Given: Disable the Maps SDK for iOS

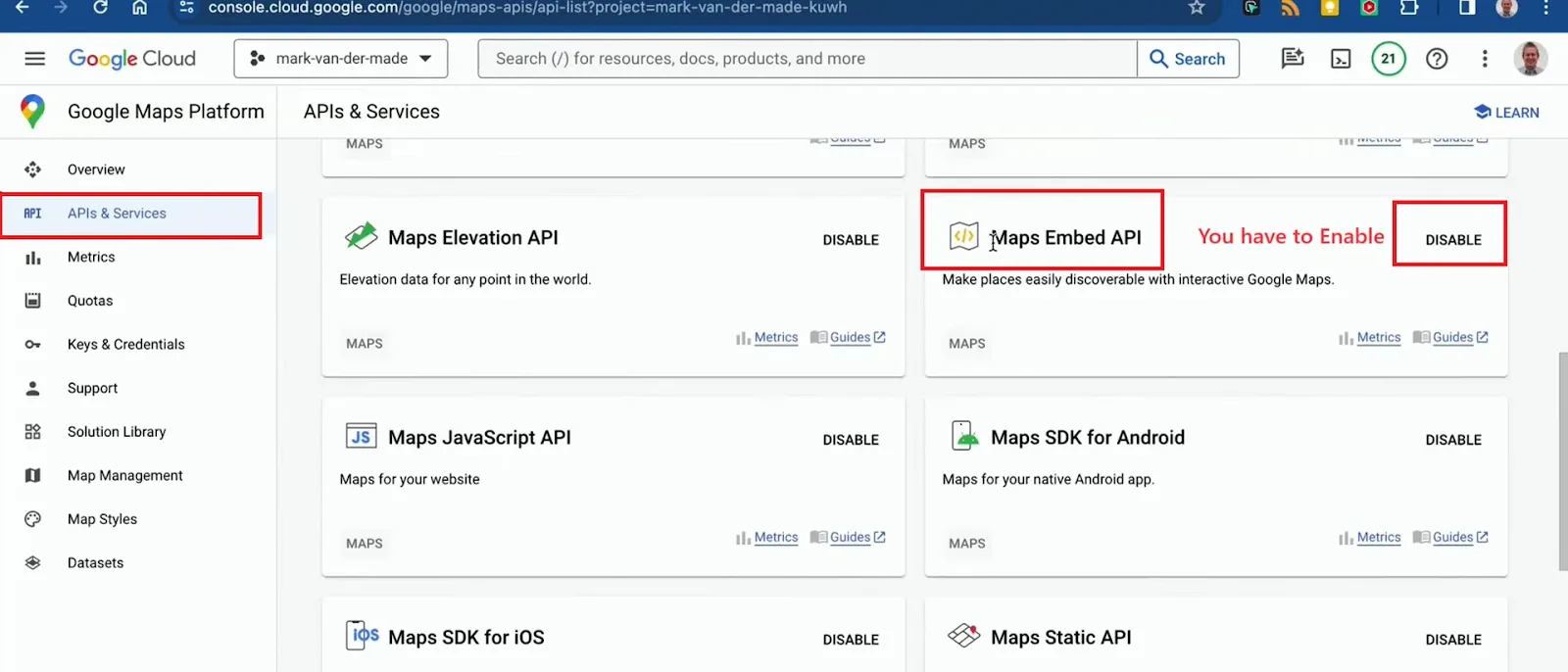Looking at the screenshot, I should [851, 640].
